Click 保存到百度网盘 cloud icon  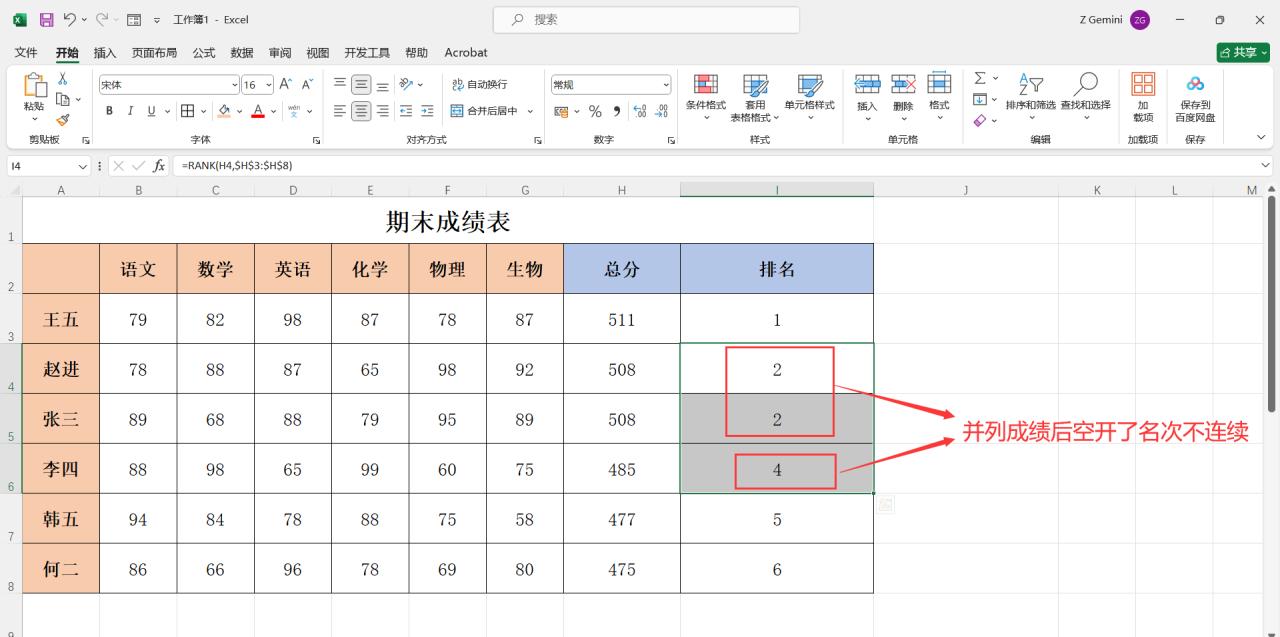tap(1195, 84)
